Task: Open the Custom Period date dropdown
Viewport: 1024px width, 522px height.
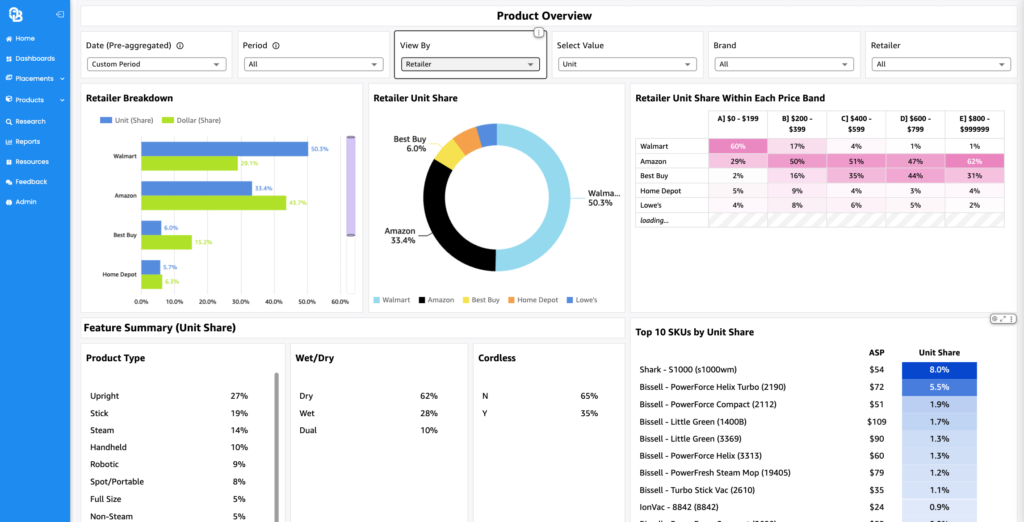Action: 157,64
